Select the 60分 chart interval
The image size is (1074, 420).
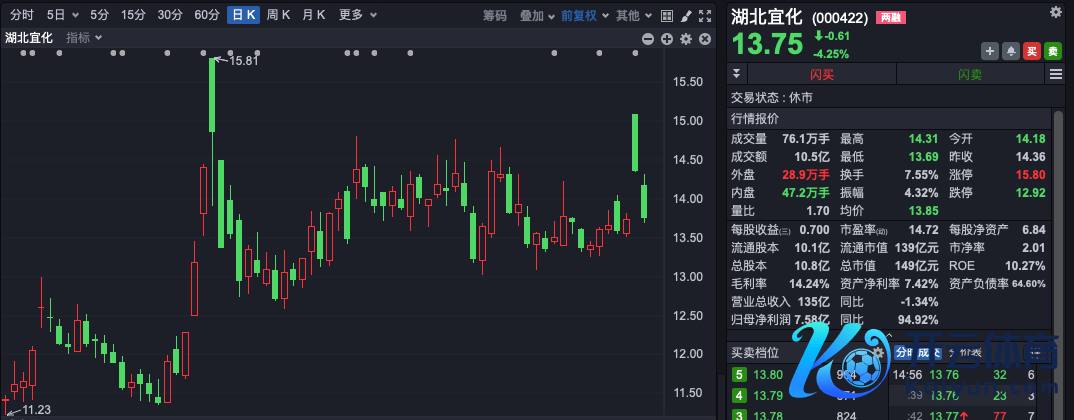(x=207, y=15)
